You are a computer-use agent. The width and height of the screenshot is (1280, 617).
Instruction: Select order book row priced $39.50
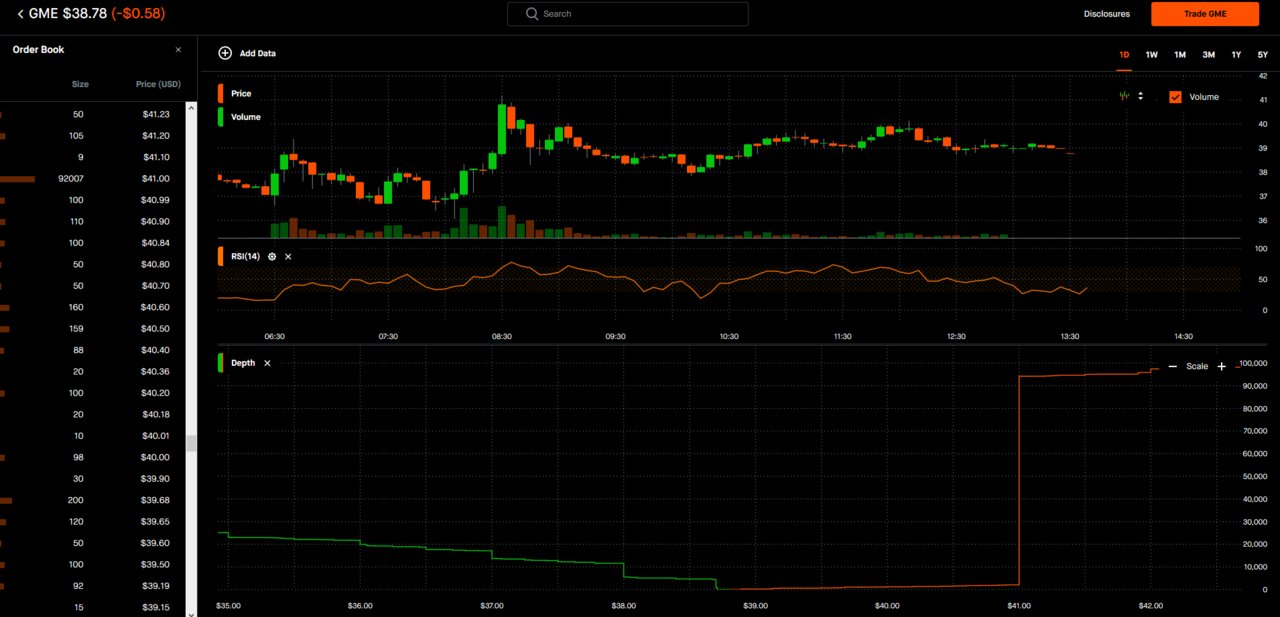coord(93,565)
